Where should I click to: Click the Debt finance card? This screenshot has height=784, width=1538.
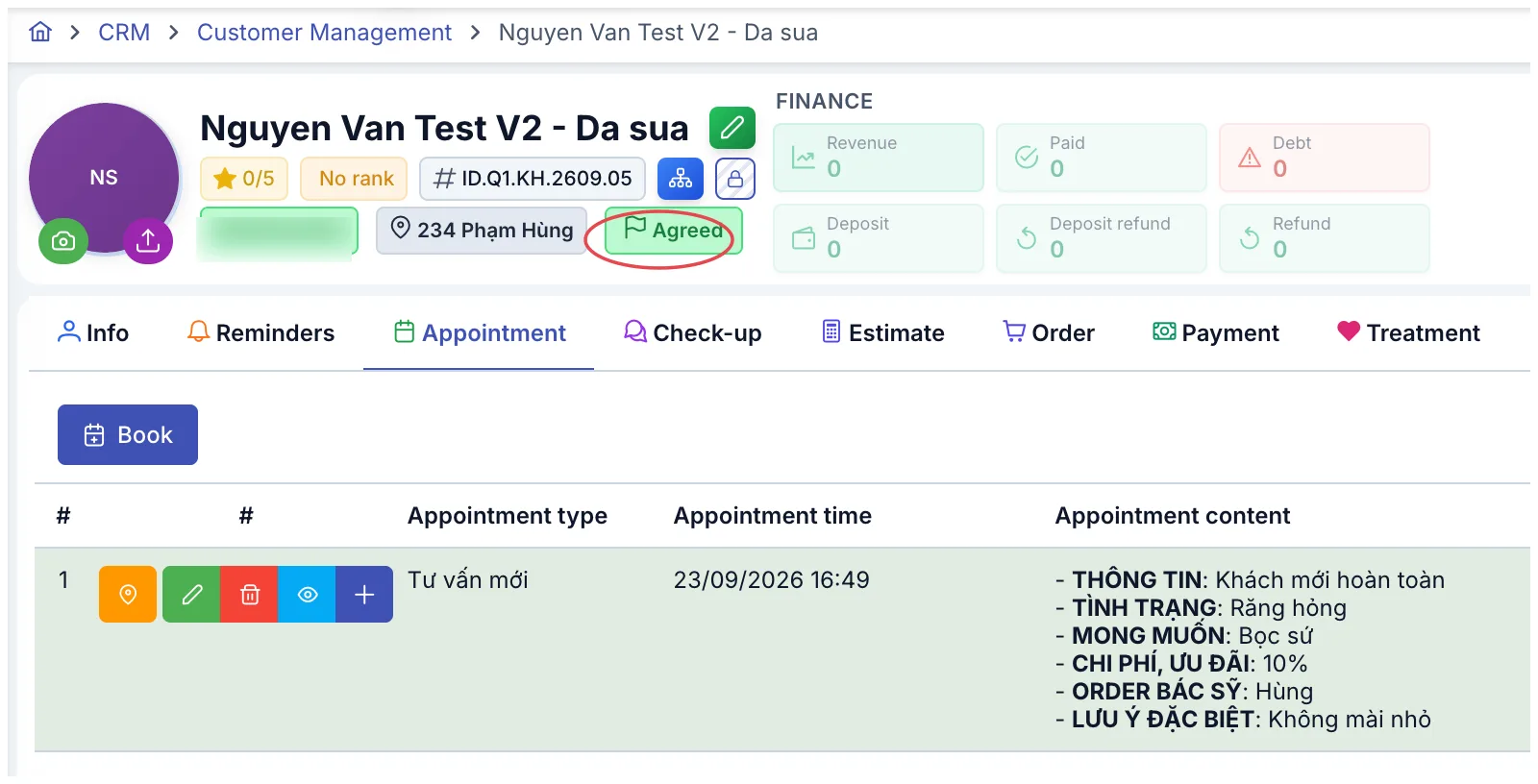tap(1325, 158)
